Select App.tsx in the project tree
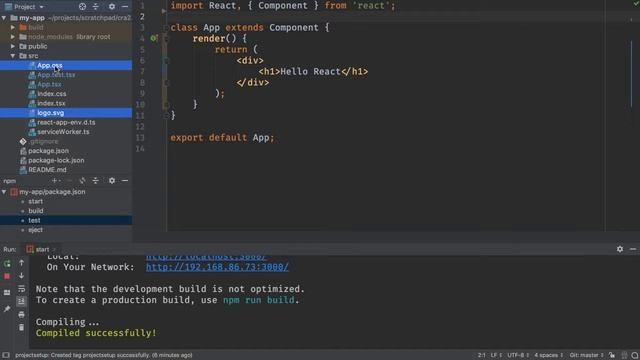The width and height of the screenshot is (640, 360). tap(49, 84)
